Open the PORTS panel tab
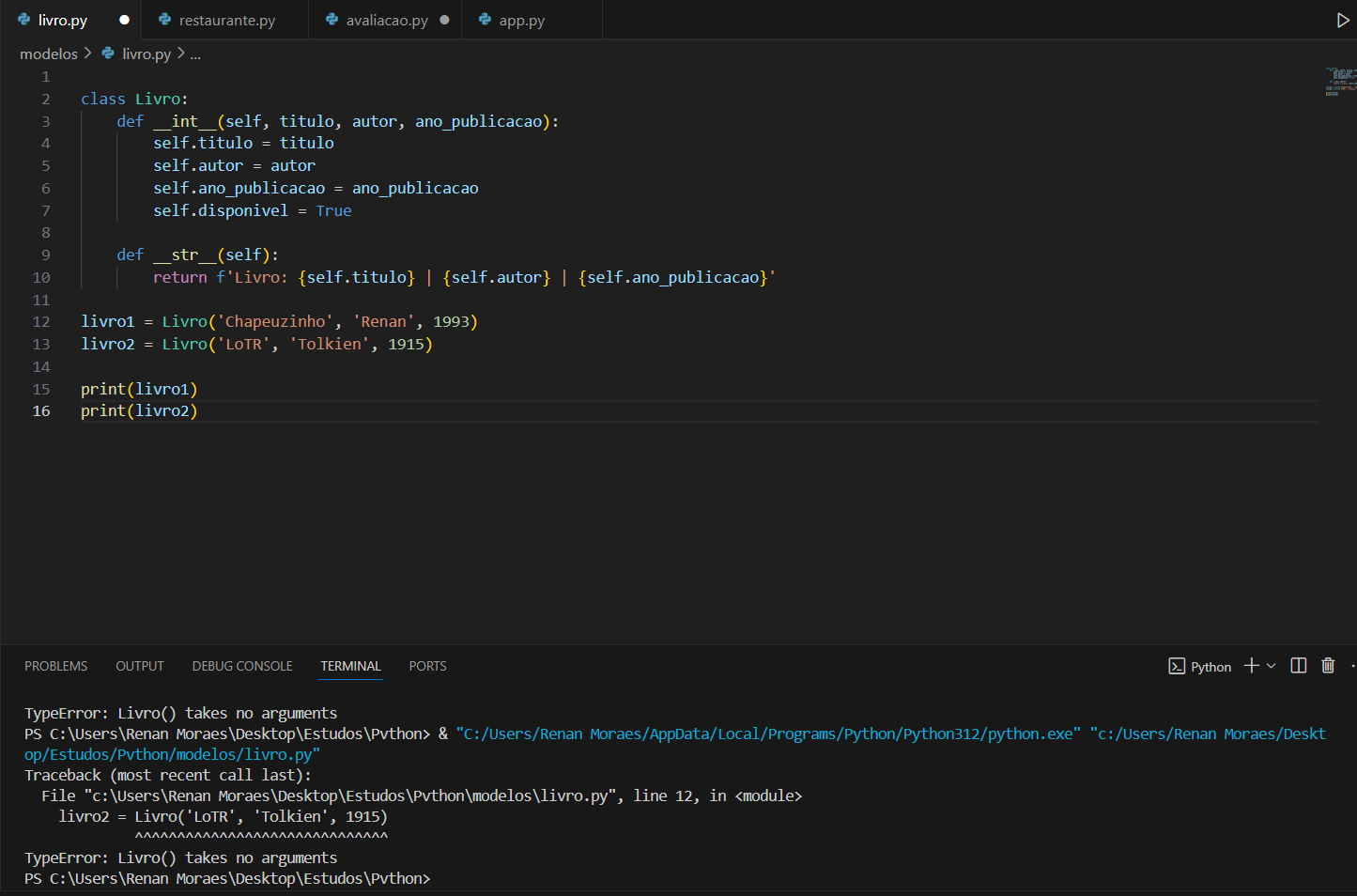This screenshot has height=896, width=1357. point(427,666)
